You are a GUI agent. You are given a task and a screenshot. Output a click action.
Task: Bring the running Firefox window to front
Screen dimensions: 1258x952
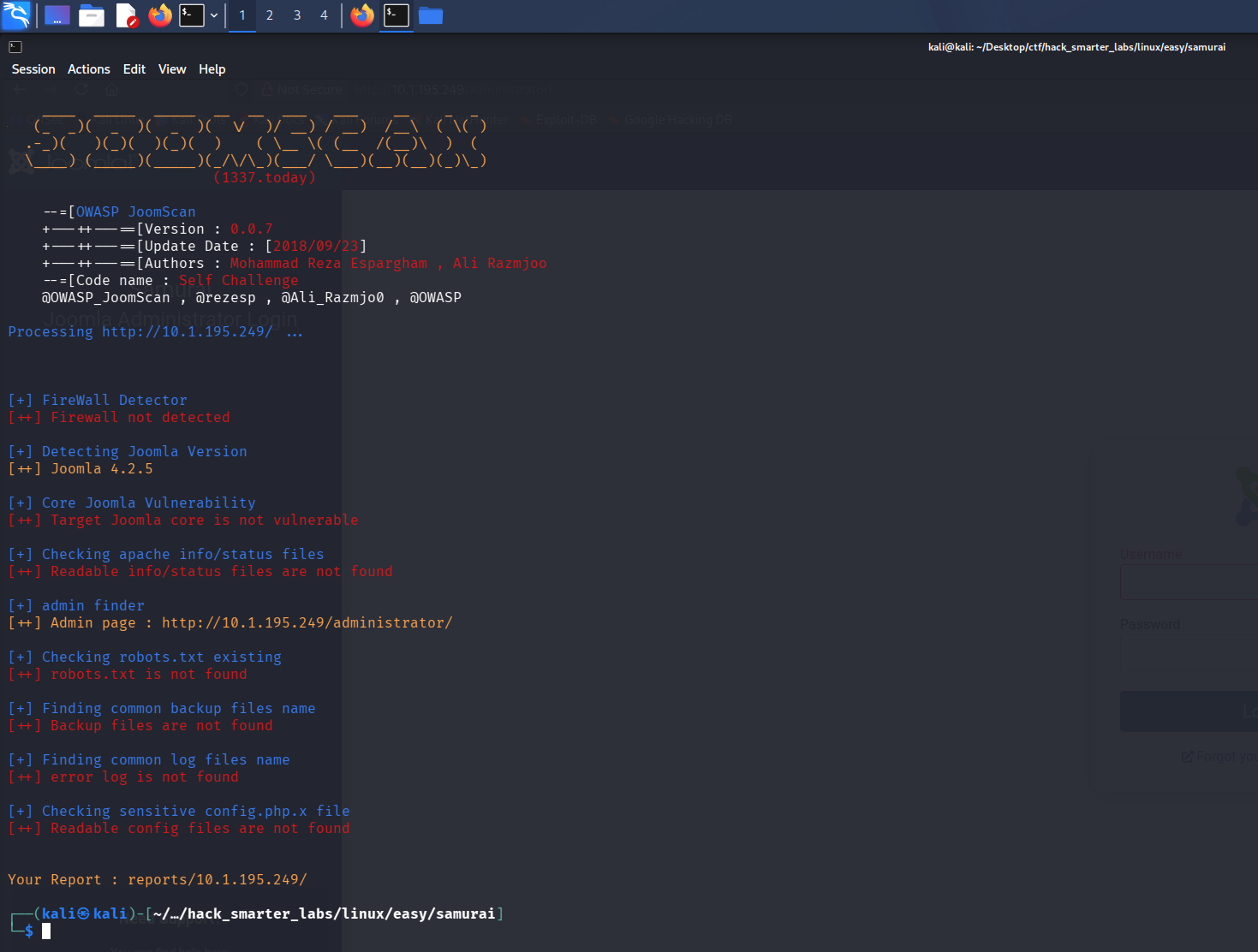[362, 15]
